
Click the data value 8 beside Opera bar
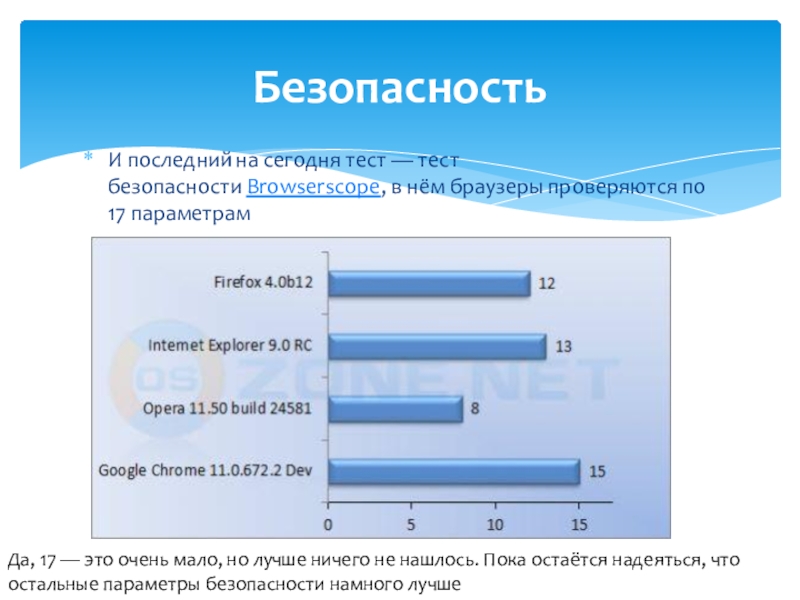point(475,409)
